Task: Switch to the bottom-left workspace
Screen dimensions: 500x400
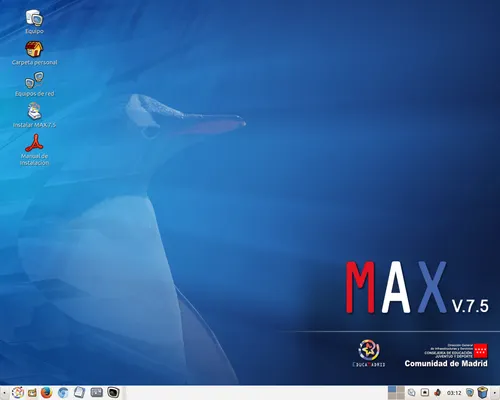Action: click(x=392, y=396)
